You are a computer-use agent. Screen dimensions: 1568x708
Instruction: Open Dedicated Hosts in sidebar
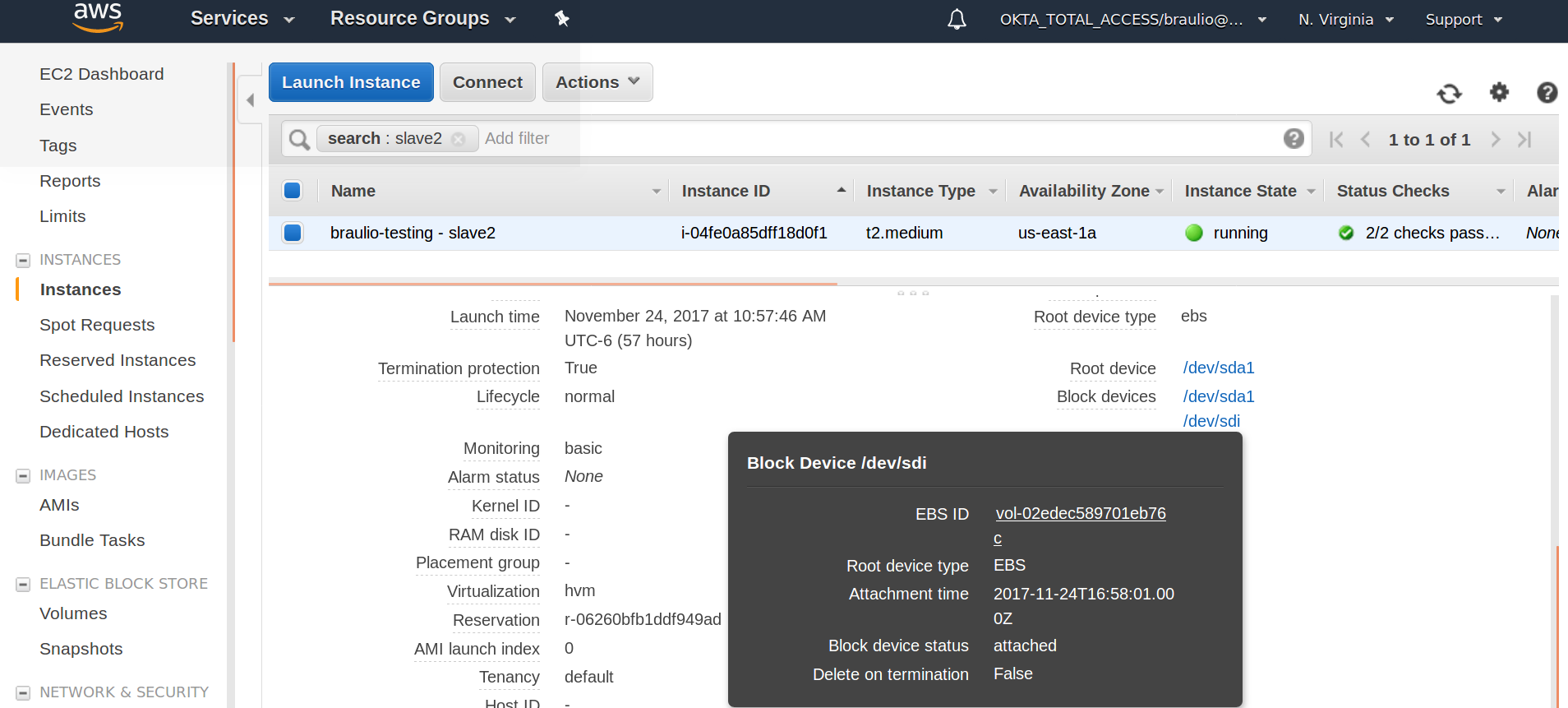pyautogui.click(x=104, y=432)
